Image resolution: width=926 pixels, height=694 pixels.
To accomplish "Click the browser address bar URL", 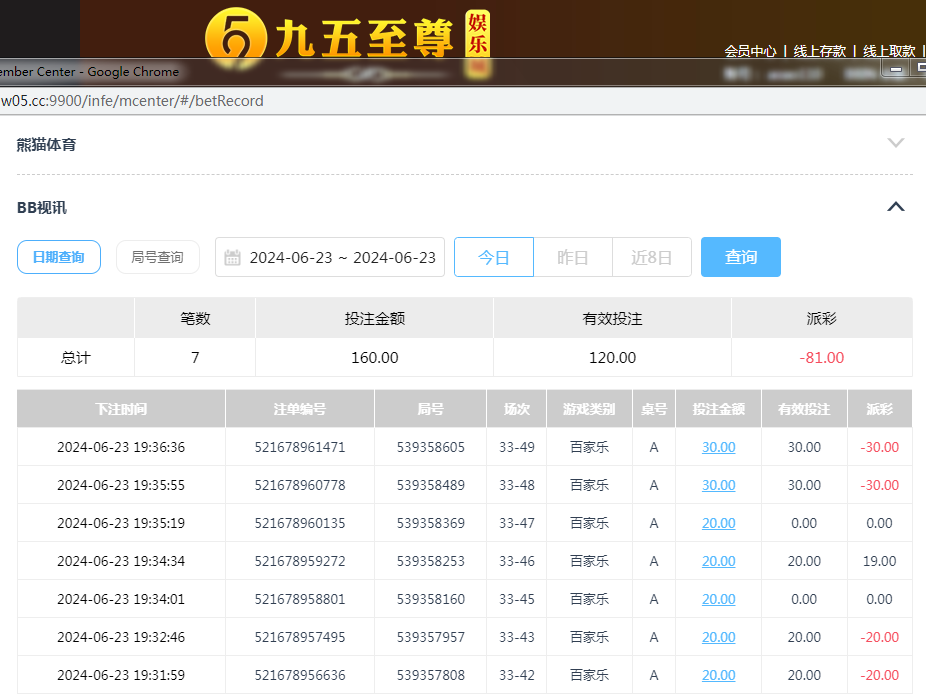I will (132, 100).
